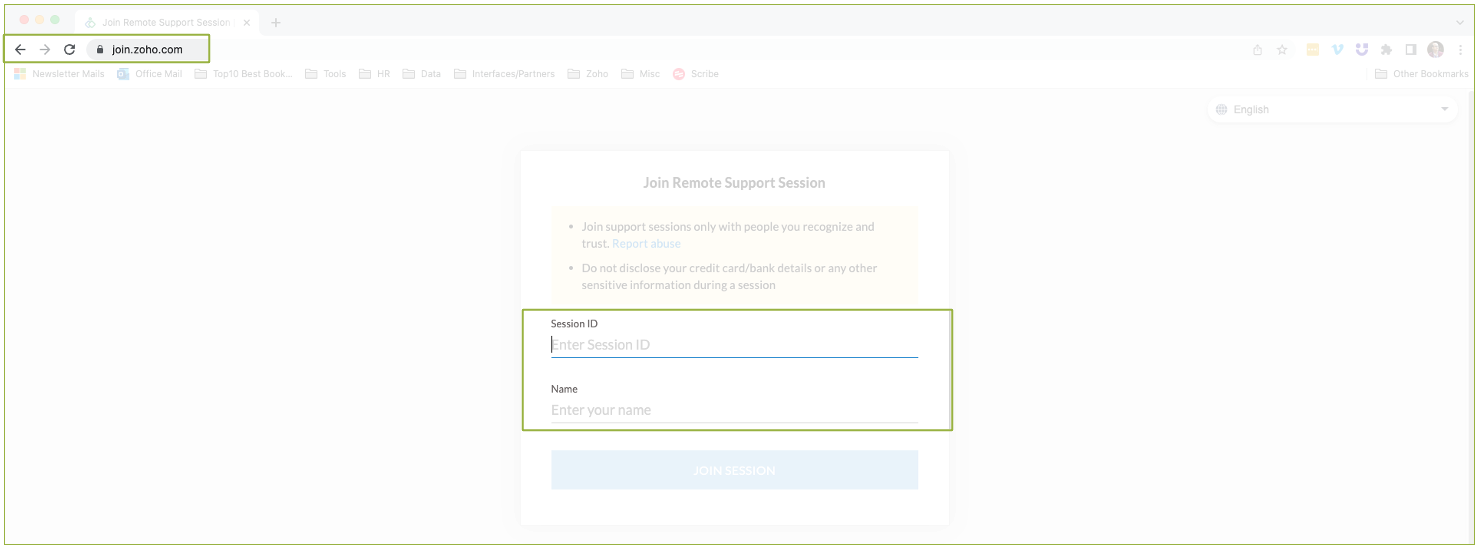The width and height of the screenshot is (1479, 550).
Task: Focus the Session ID input field
Action: 734,345
